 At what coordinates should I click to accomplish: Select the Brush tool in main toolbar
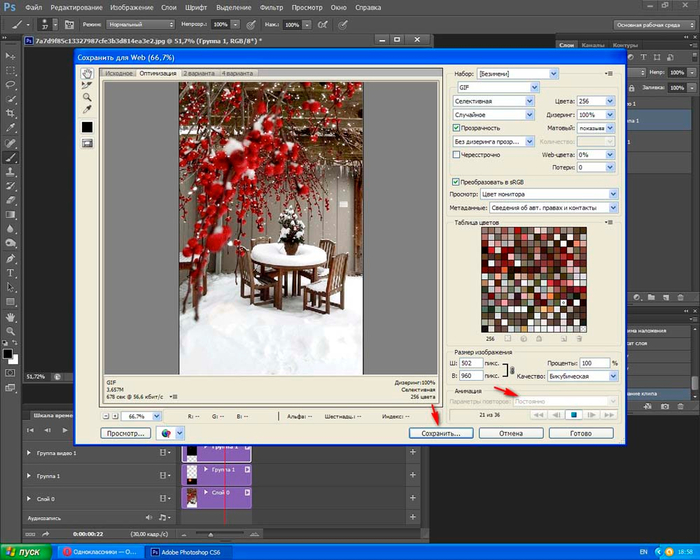[x=10, y=157]
